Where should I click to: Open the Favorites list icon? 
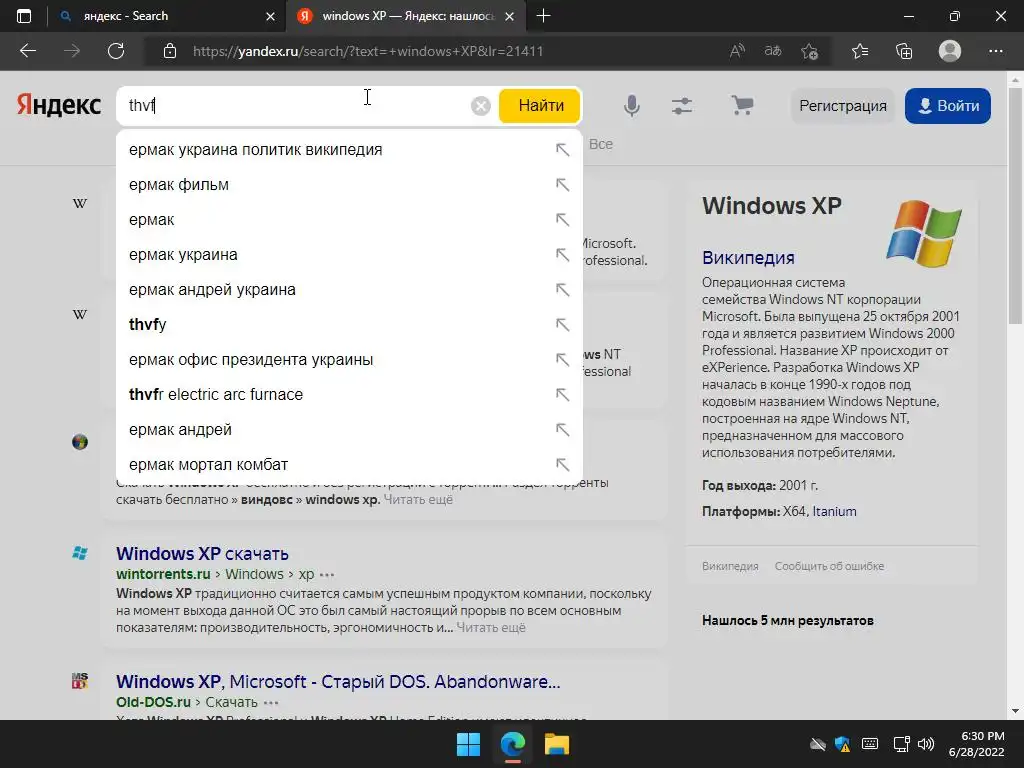click(x=860, y=51)
